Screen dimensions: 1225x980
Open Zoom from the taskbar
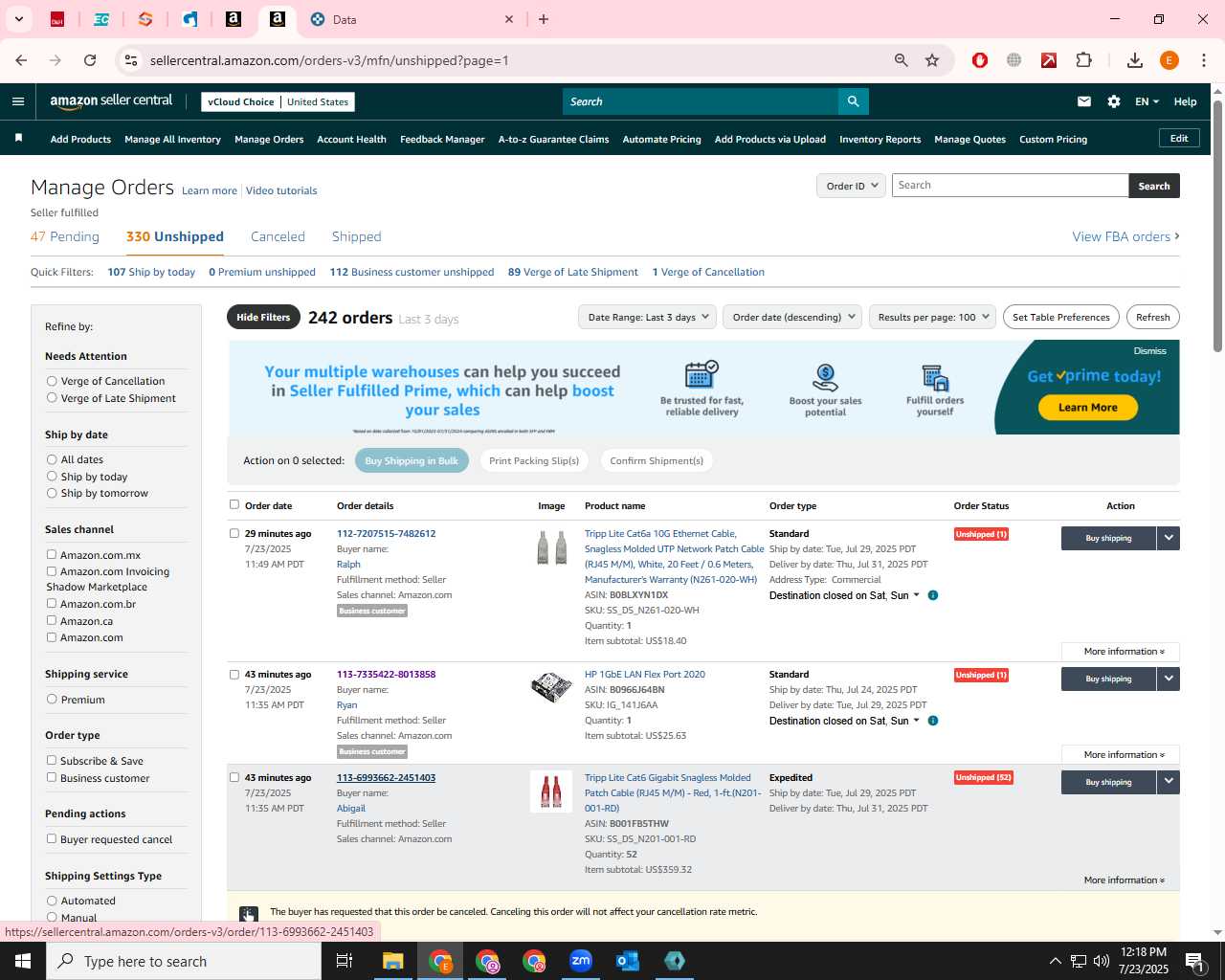pyautogui.click(x=581, y=961)
